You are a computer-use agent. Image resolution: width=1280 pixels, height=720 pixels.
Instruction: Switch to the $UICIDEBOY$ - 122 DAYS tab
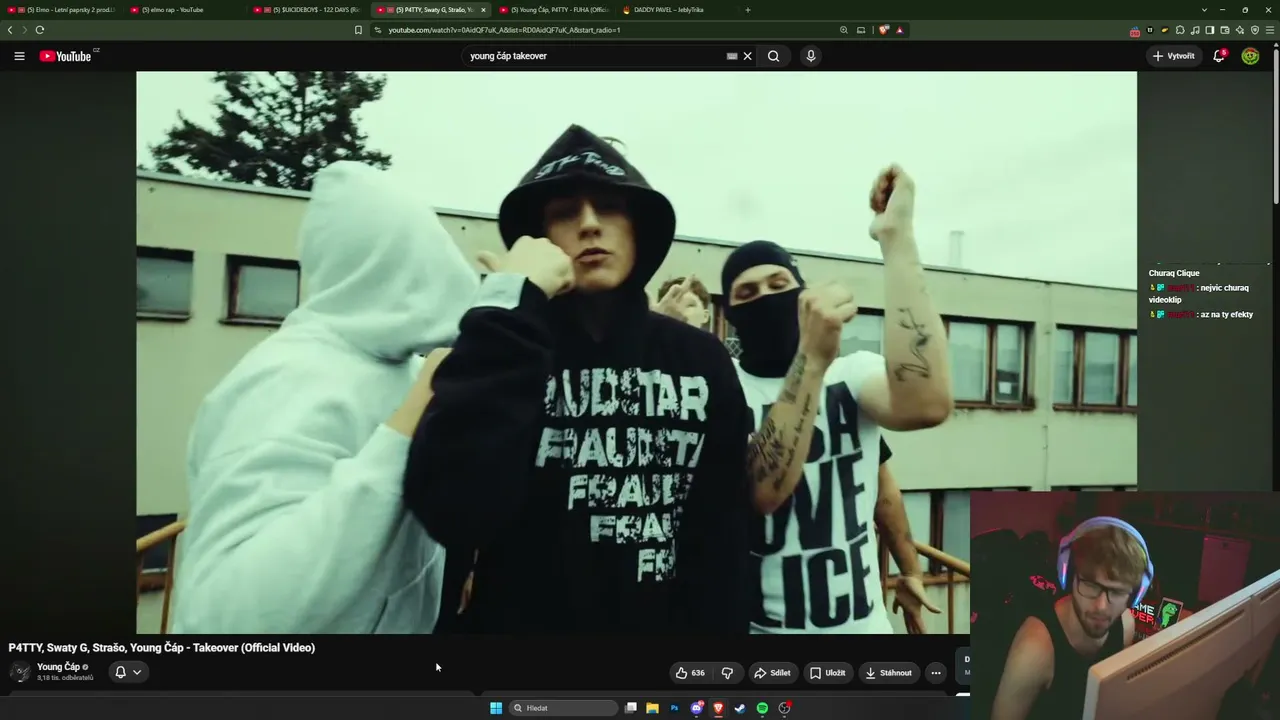[305, 10]
